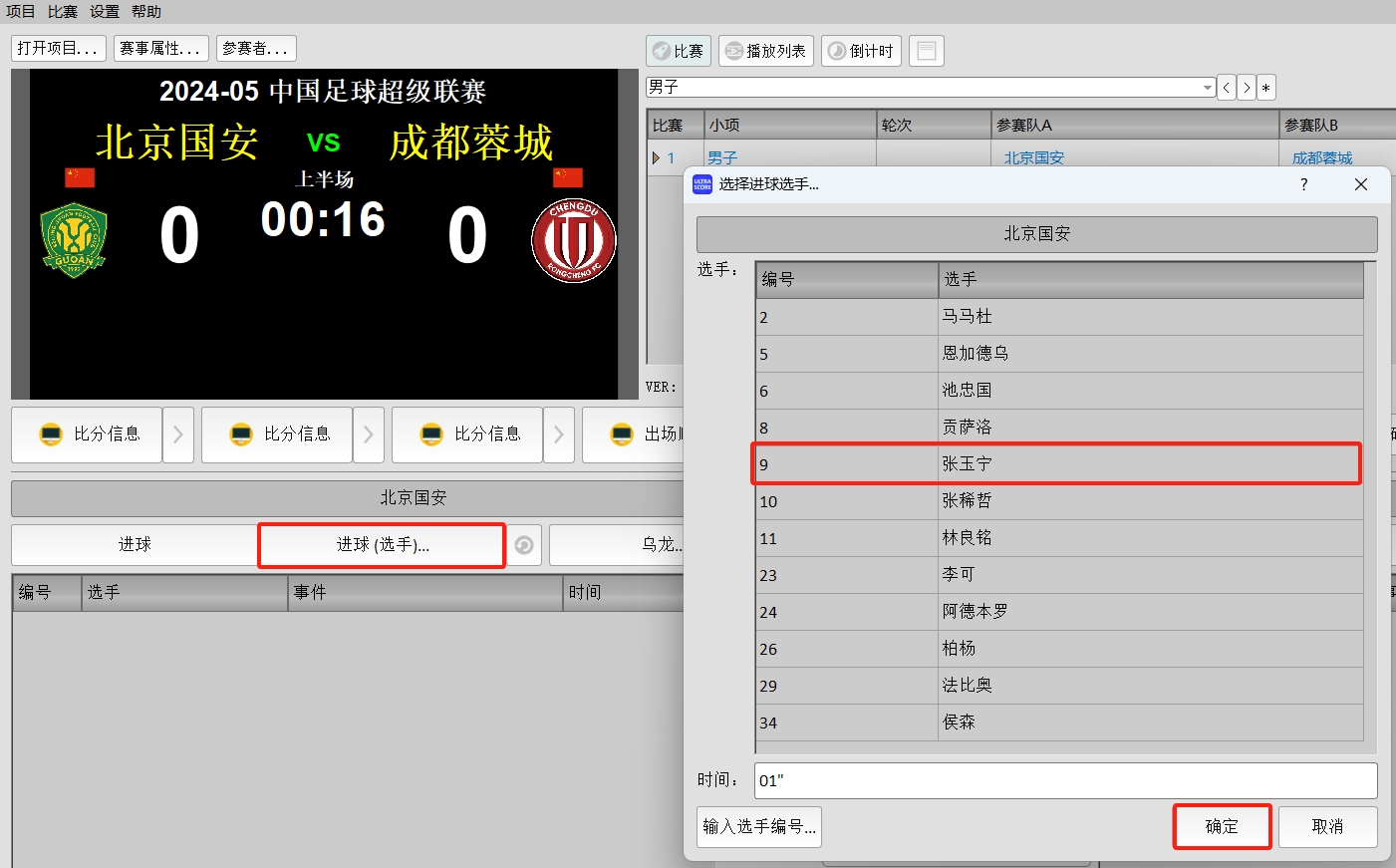Click the help question mark in the dialog
Viewport: 1396px width, 868px height.
tap(1303, 184)
